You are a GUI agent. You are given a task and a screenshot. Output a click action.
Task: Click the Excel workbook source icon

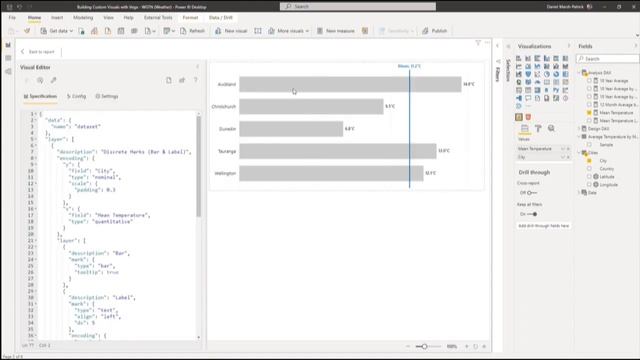tap(81, 31)
